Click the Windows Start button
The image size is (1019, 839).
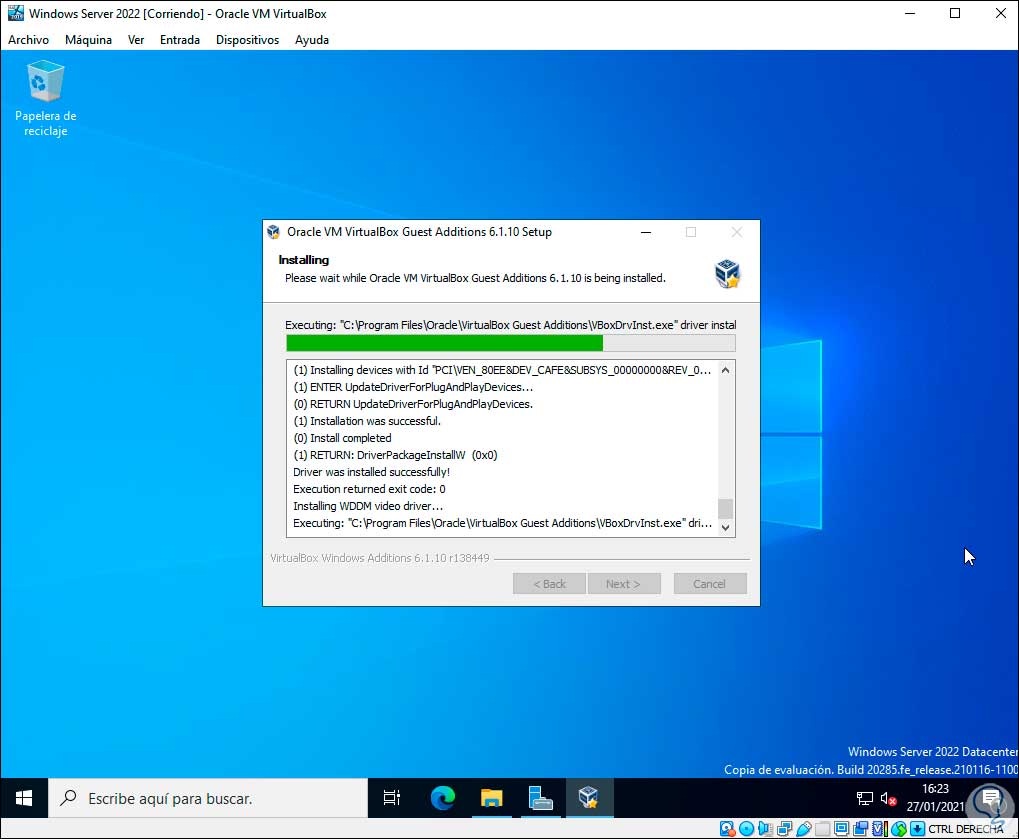click(x=24, y=798)
